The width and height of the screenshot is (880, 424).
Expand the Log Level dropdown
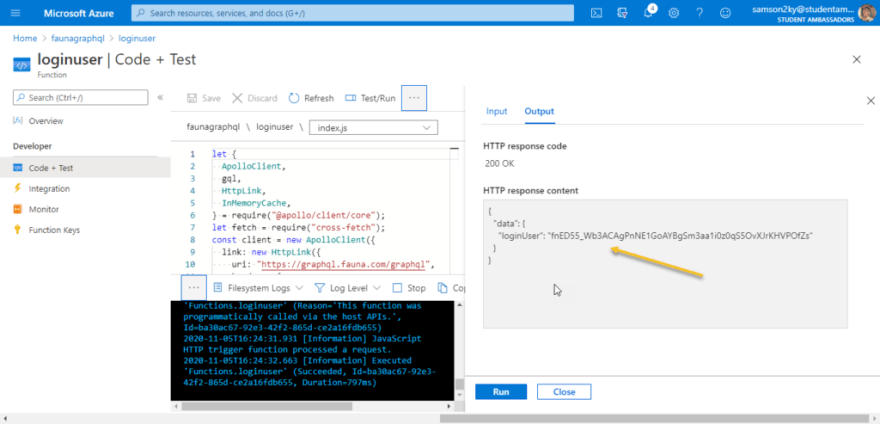(x=347, y=288)
